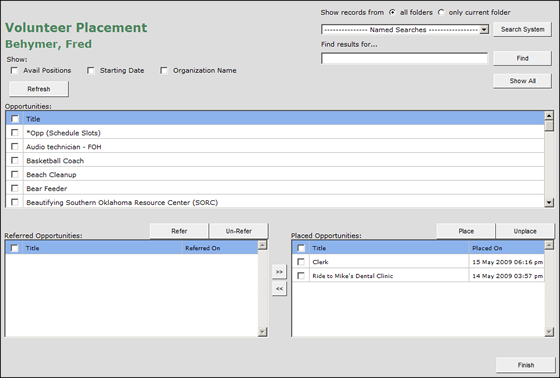
Task: Check the Basketball Coach row checkbox
Action: (x=15, y=160)
